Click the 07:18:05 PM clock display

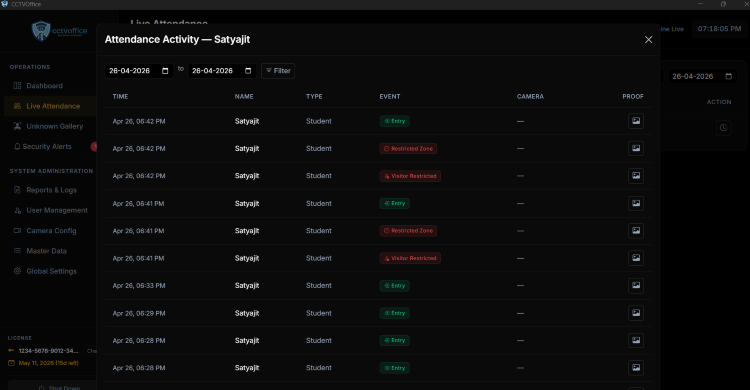click(719, 29)
